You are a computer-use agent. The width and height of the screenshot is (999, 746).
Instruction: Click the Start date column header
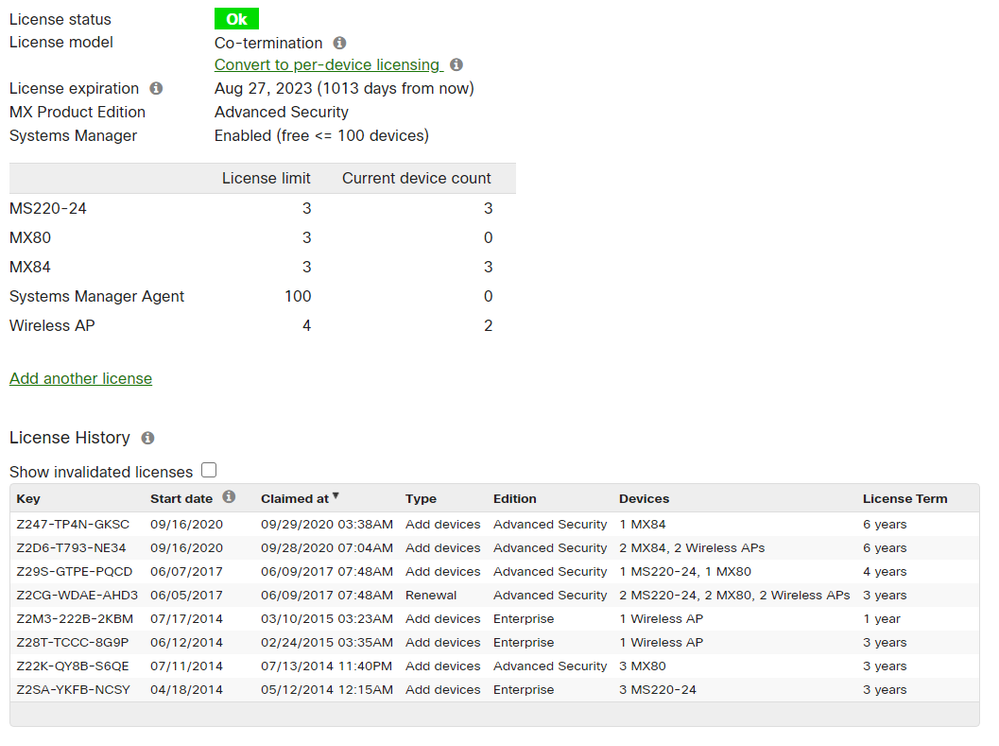[182, 499]
